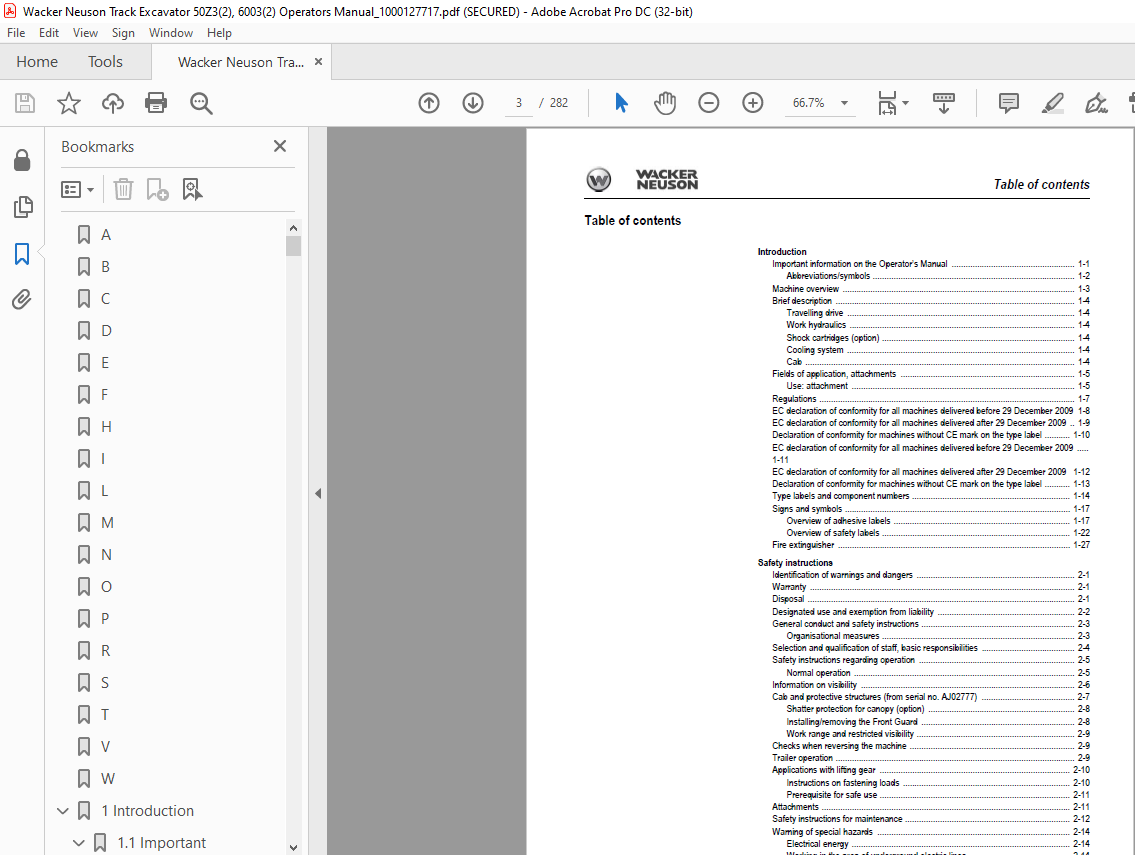Close the Bookmarks panel
The height and width of the screenshot is (855, 1135).
pos(280,146)
